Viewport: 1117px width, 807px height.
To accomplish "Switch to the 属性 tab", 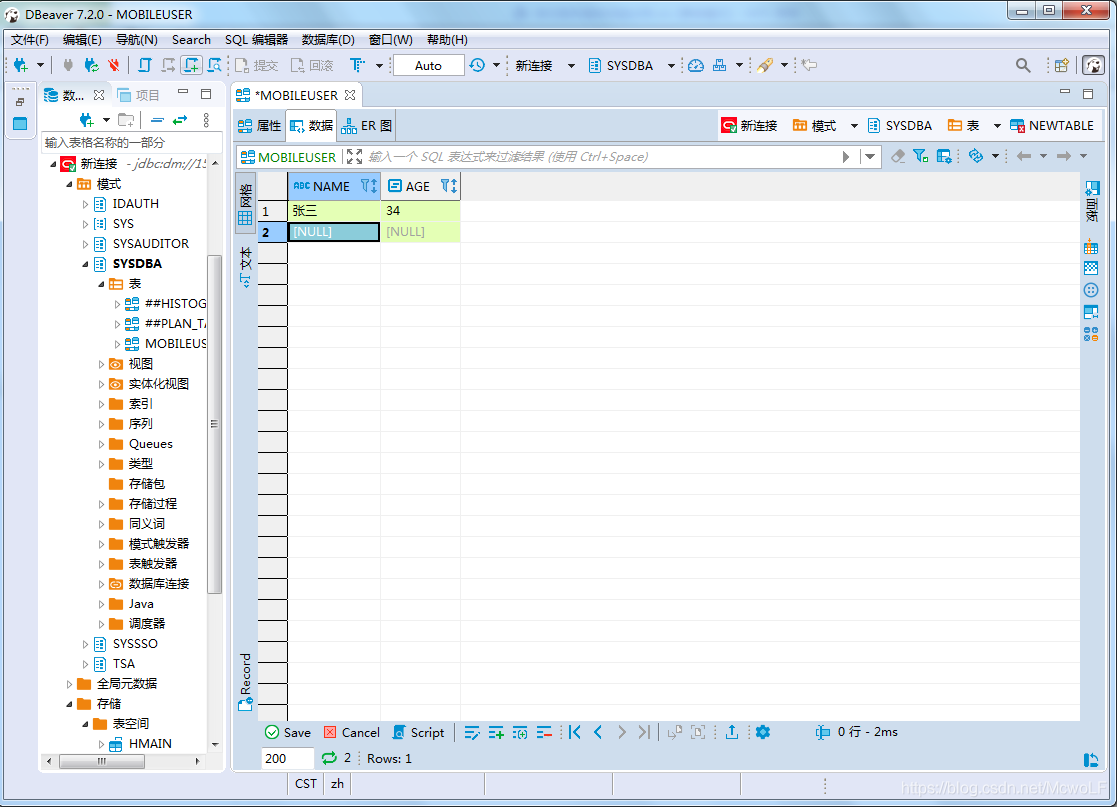I will click(260, 126).
